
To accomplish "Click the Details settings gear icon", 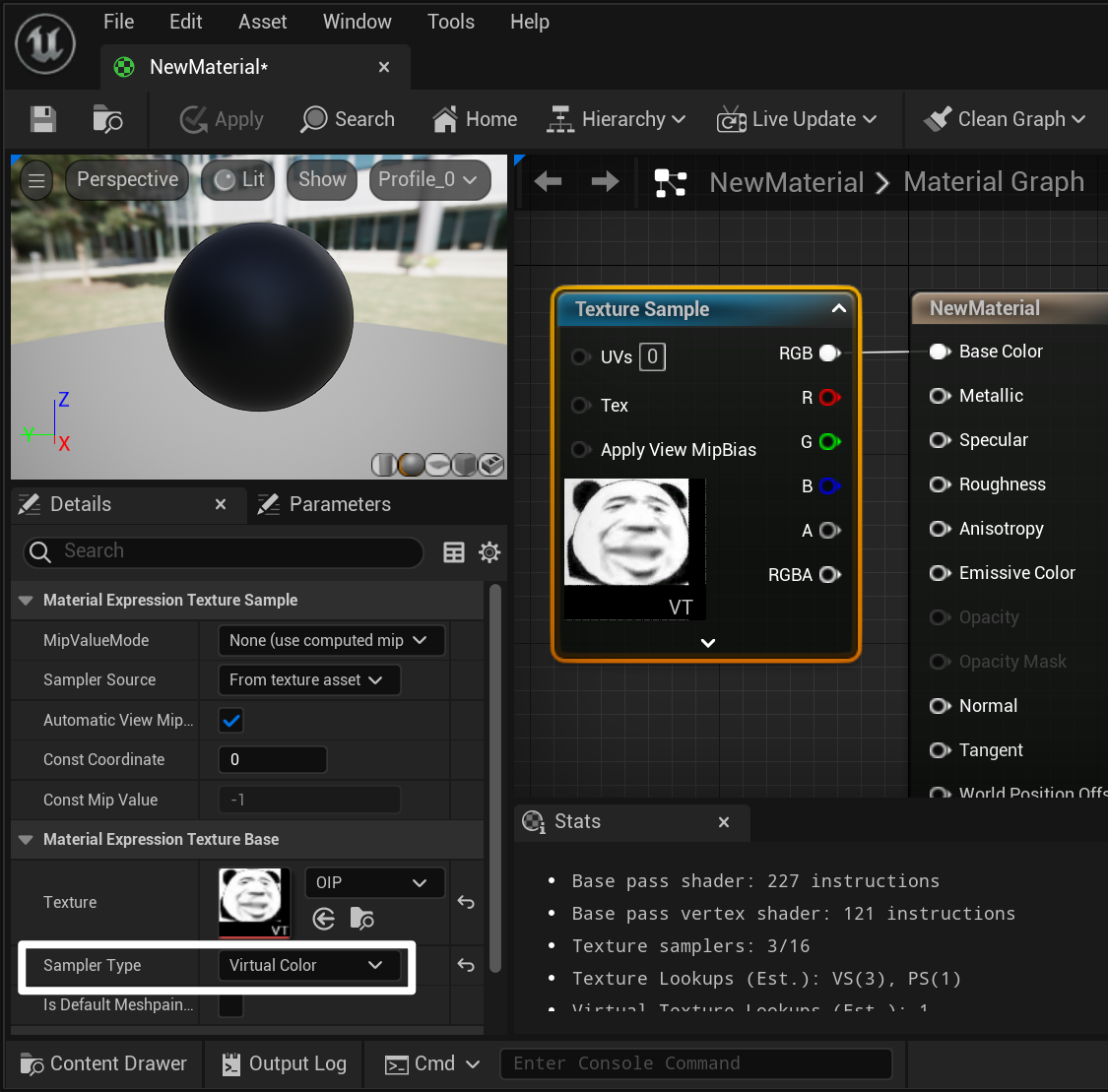I will [x=489, y=552].
